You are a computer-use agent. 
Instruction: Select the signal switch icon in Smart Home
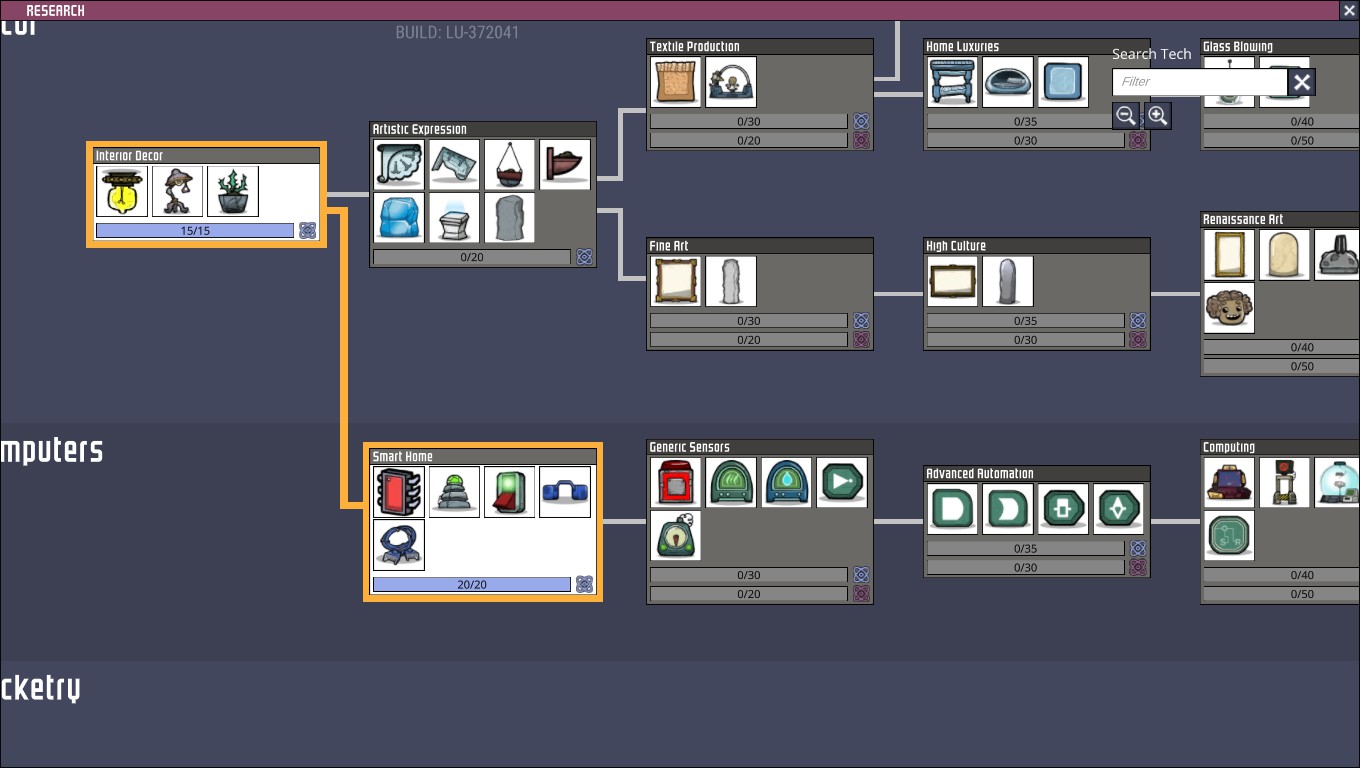pyautogui.click(x=510, y=492)
